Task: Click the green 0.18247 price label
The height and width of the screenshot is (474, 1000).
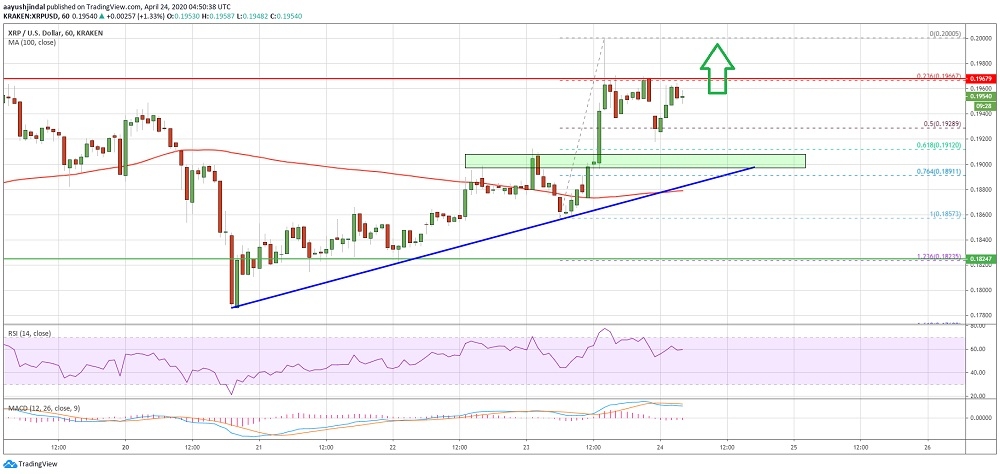Action: click(x=981, y=260)
